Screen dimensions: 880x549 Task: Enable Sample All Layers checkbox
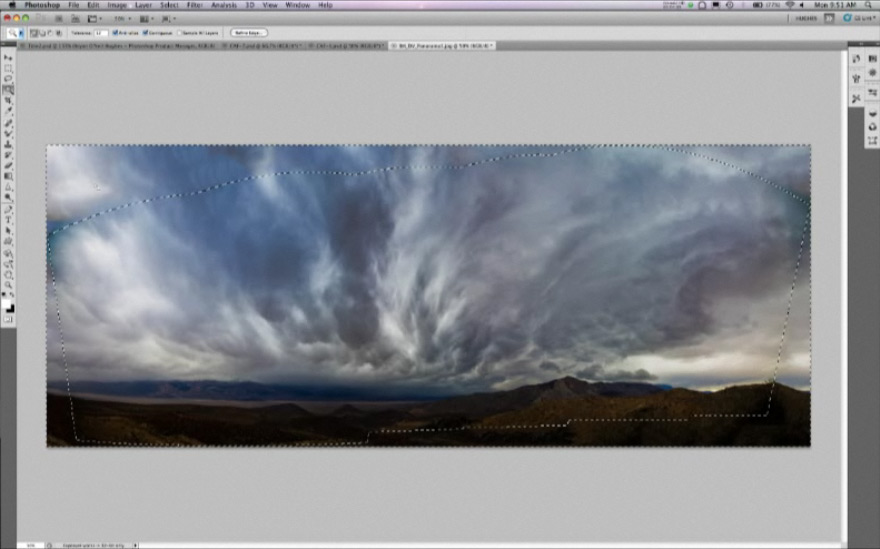coord(180,33)
